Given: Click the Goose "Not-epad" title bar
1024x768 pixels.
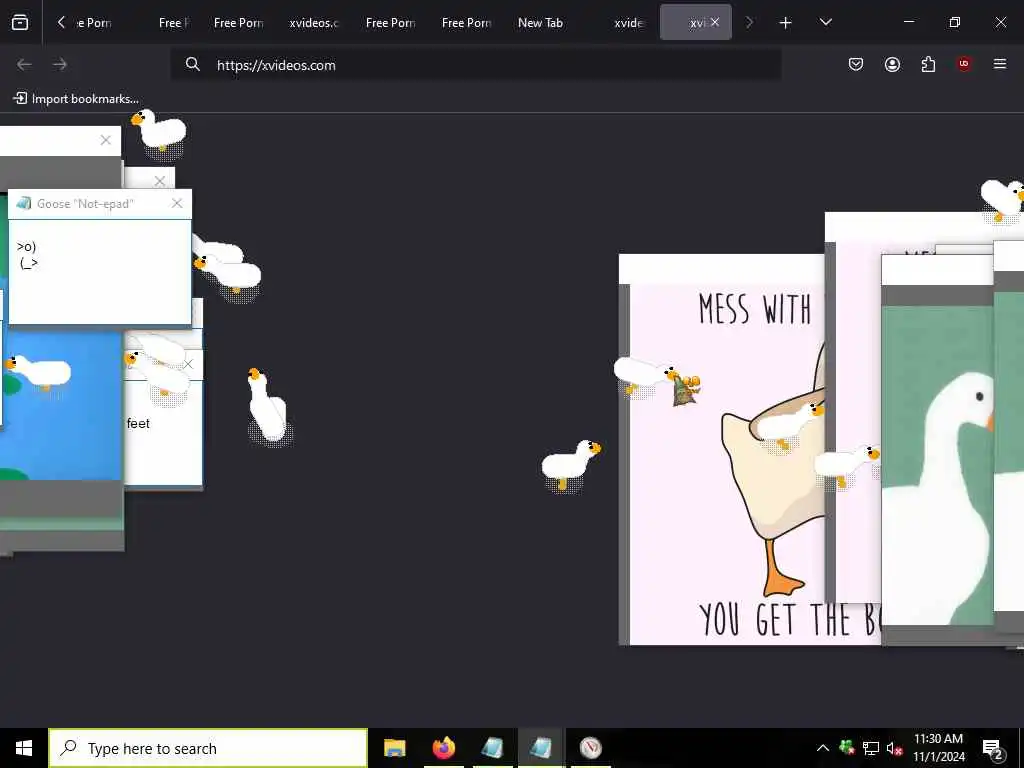Looking at the screenshot, I should point(100,204).
